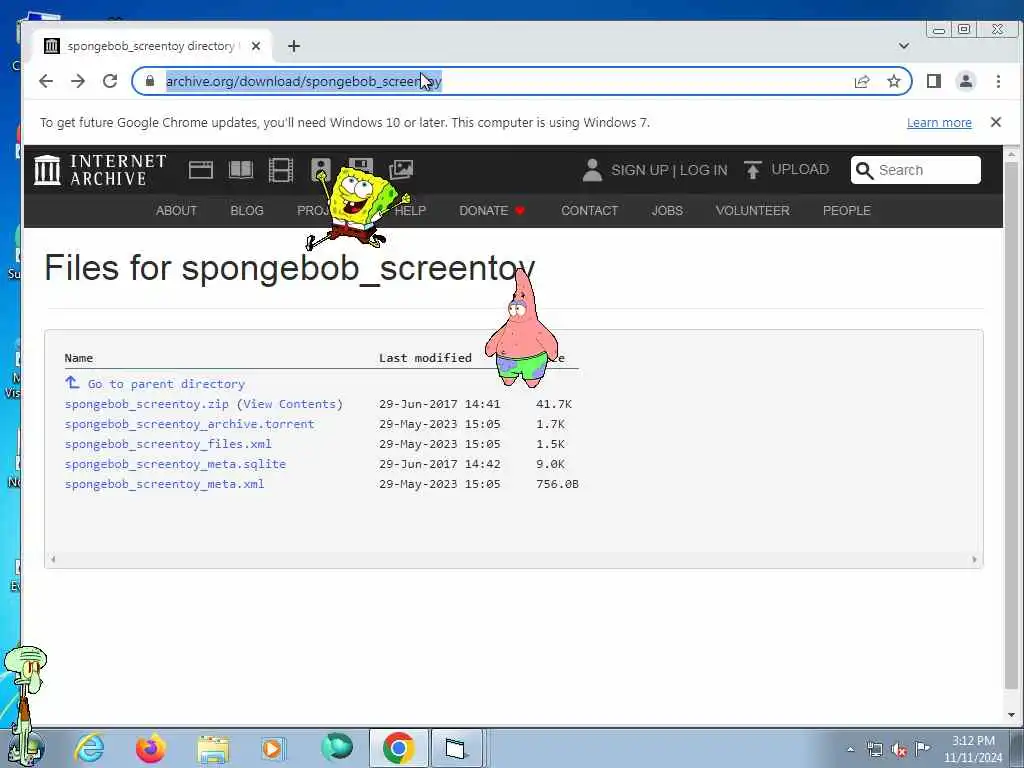Go back with the browser Back arrow
Viewport: 1024px width, 768px height.
(46, 81)
